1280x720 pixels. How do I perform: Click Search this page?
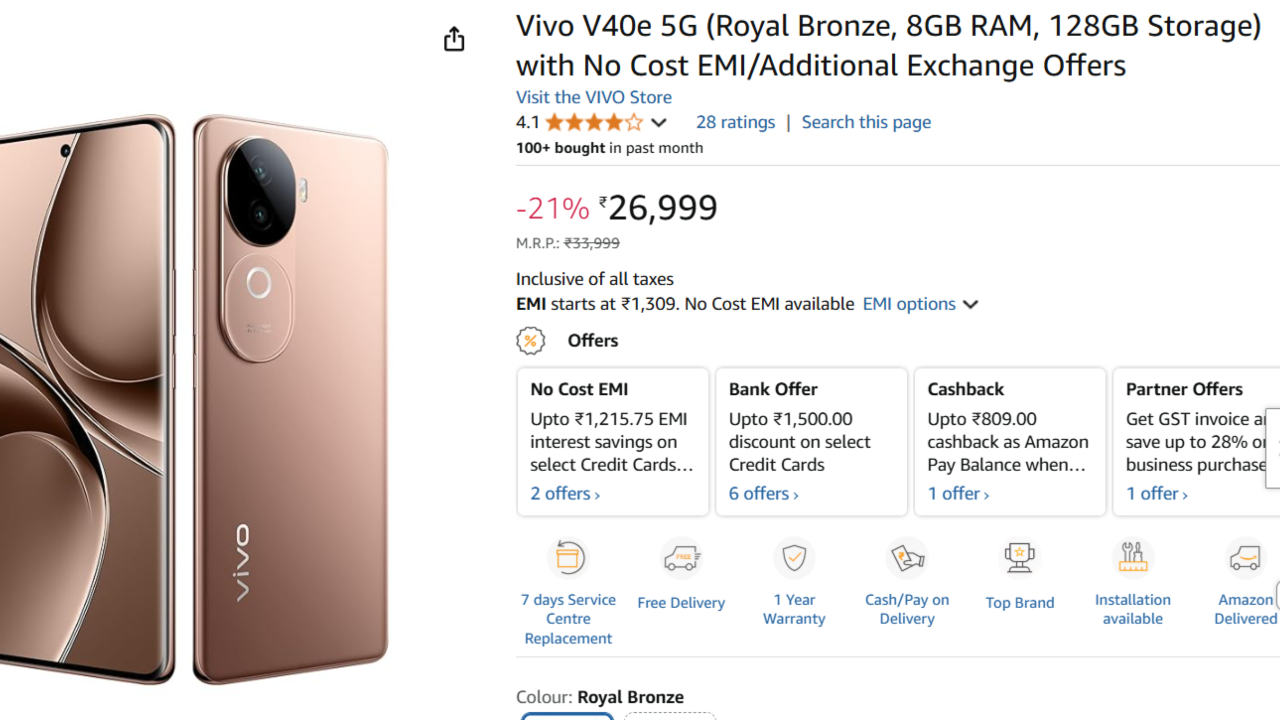tap(866, 122)
